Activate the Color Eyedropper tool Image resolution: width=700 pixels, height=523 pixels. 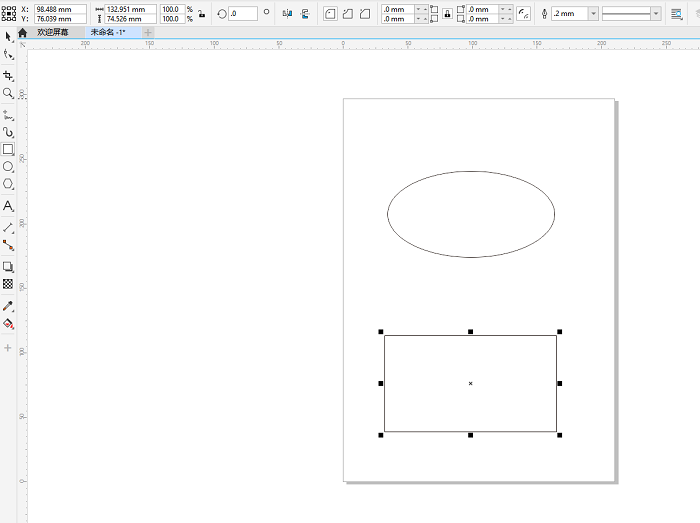coord(8,306)
